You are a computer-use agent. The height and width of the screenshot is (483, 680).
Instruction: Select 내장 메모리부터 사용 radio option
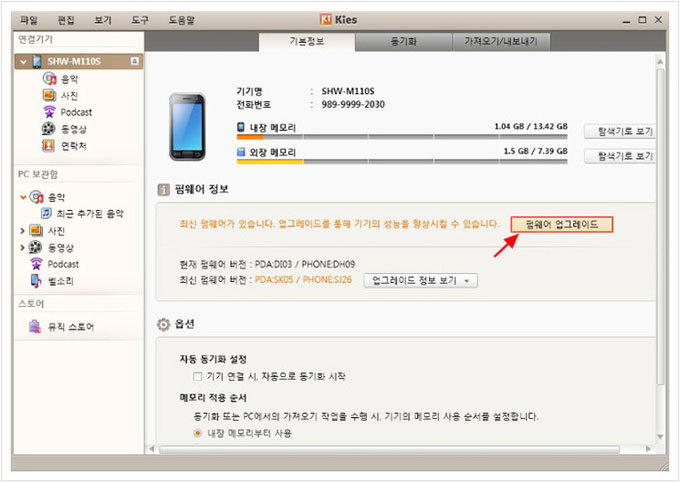click(198, 433)
